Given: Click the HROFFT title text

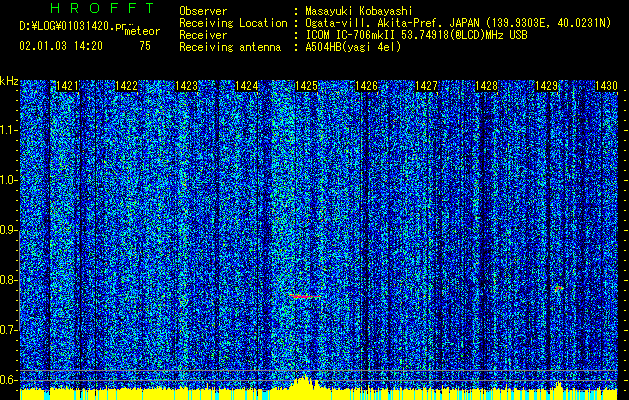Looking at the screenshot, I should [x=103, y=8].
